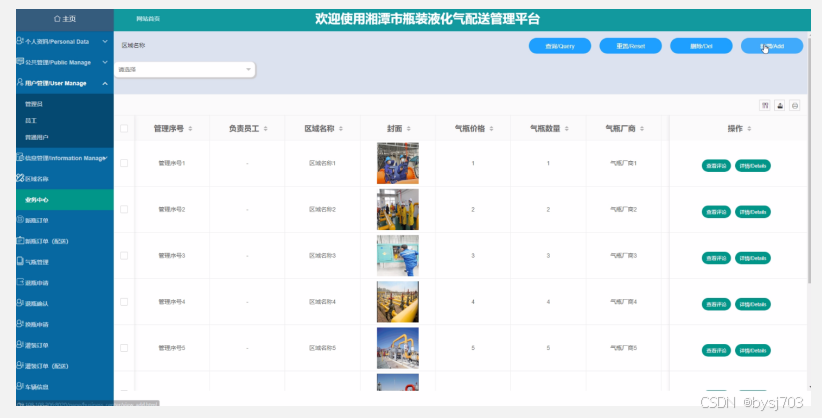Viewport: 822px width, 418px height.
Task: Open the cover image for 区域名称4
Action: click(398, 302)
